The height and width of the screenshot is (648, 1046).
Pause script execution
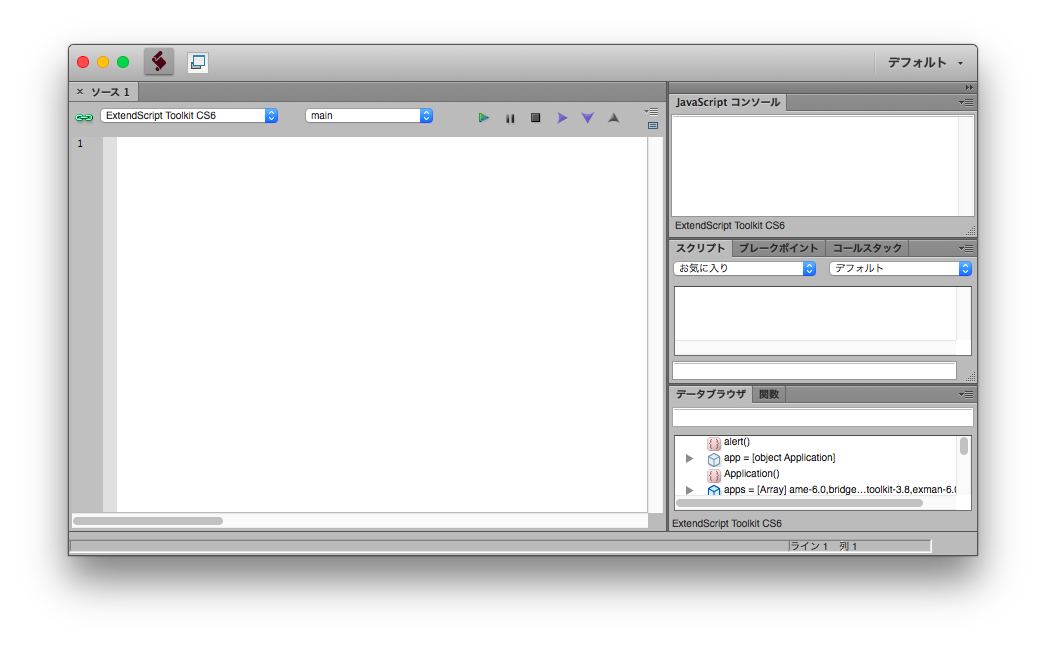click(510, 118)
